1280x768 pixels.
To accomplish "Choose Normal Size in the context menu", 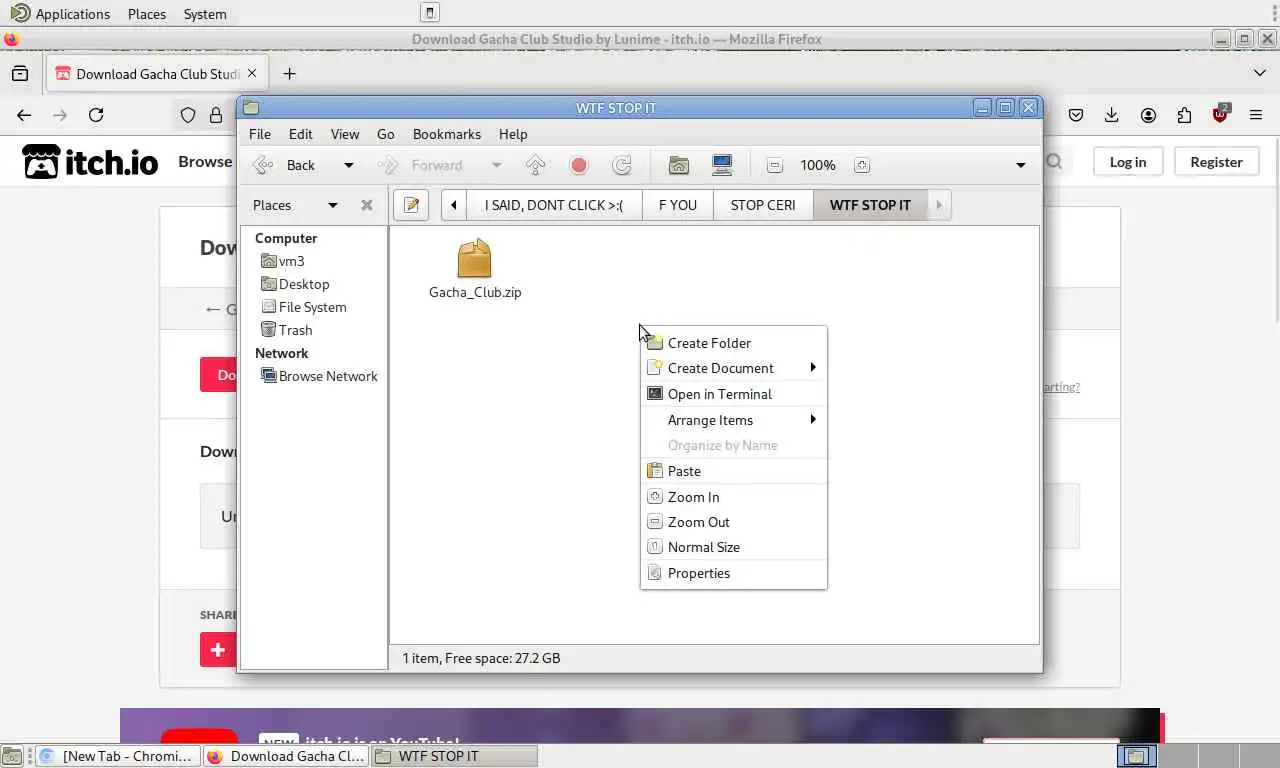I will [x=733, y=547].
